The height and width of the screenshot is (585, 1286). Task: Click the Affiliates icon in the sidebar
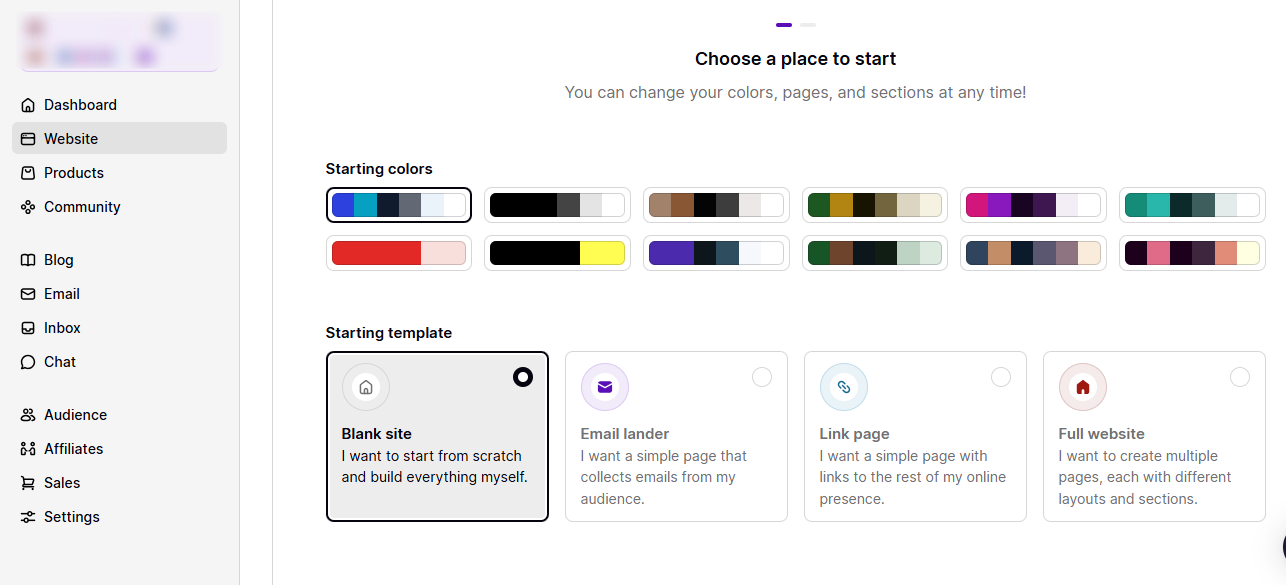click(28, 448)
